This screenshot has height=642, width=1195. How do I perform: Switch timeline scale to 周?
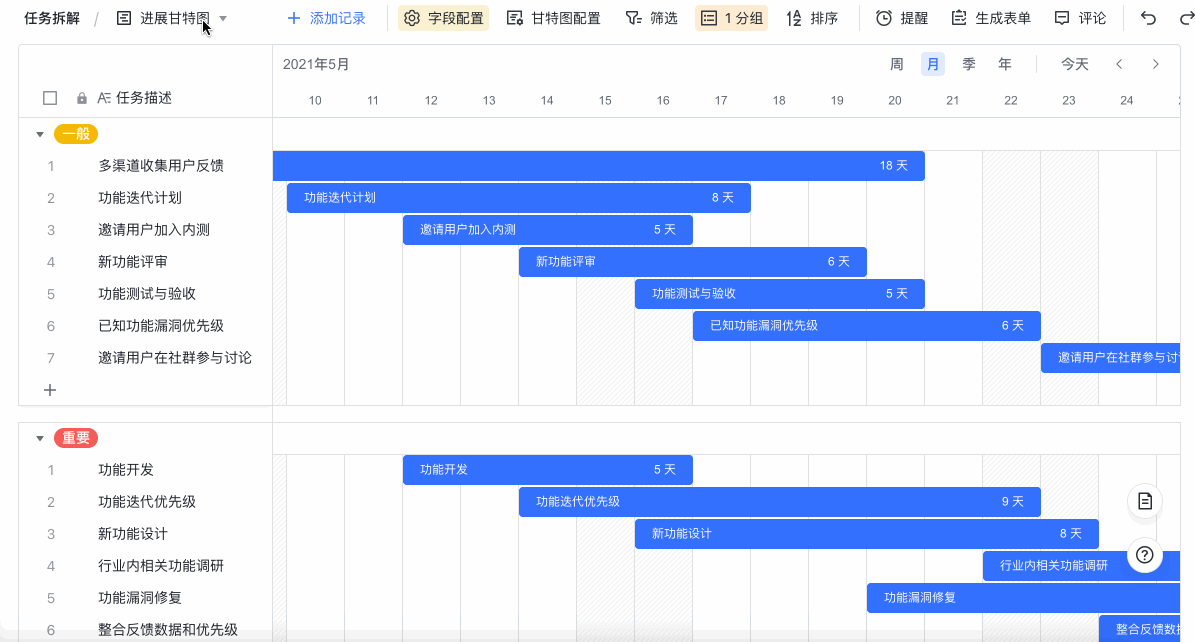click(x=897, y=64)
